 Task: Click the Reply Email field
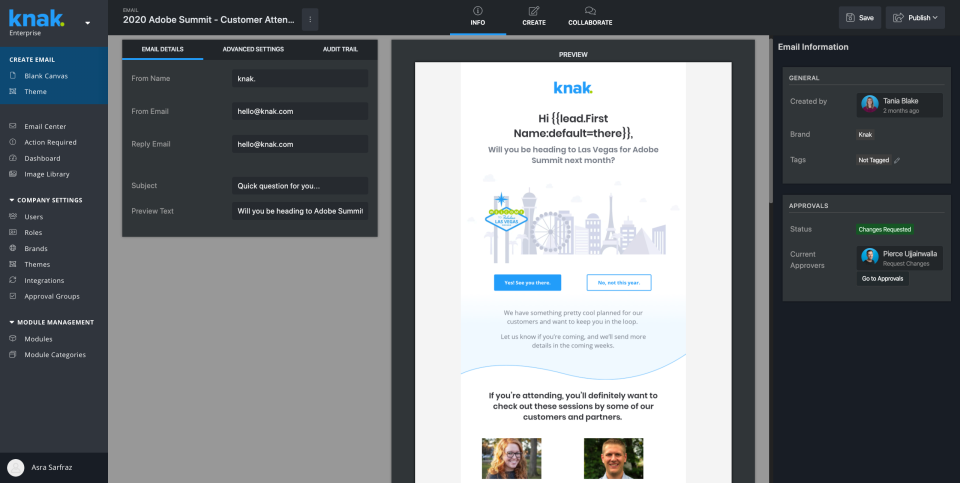(300, 144)
